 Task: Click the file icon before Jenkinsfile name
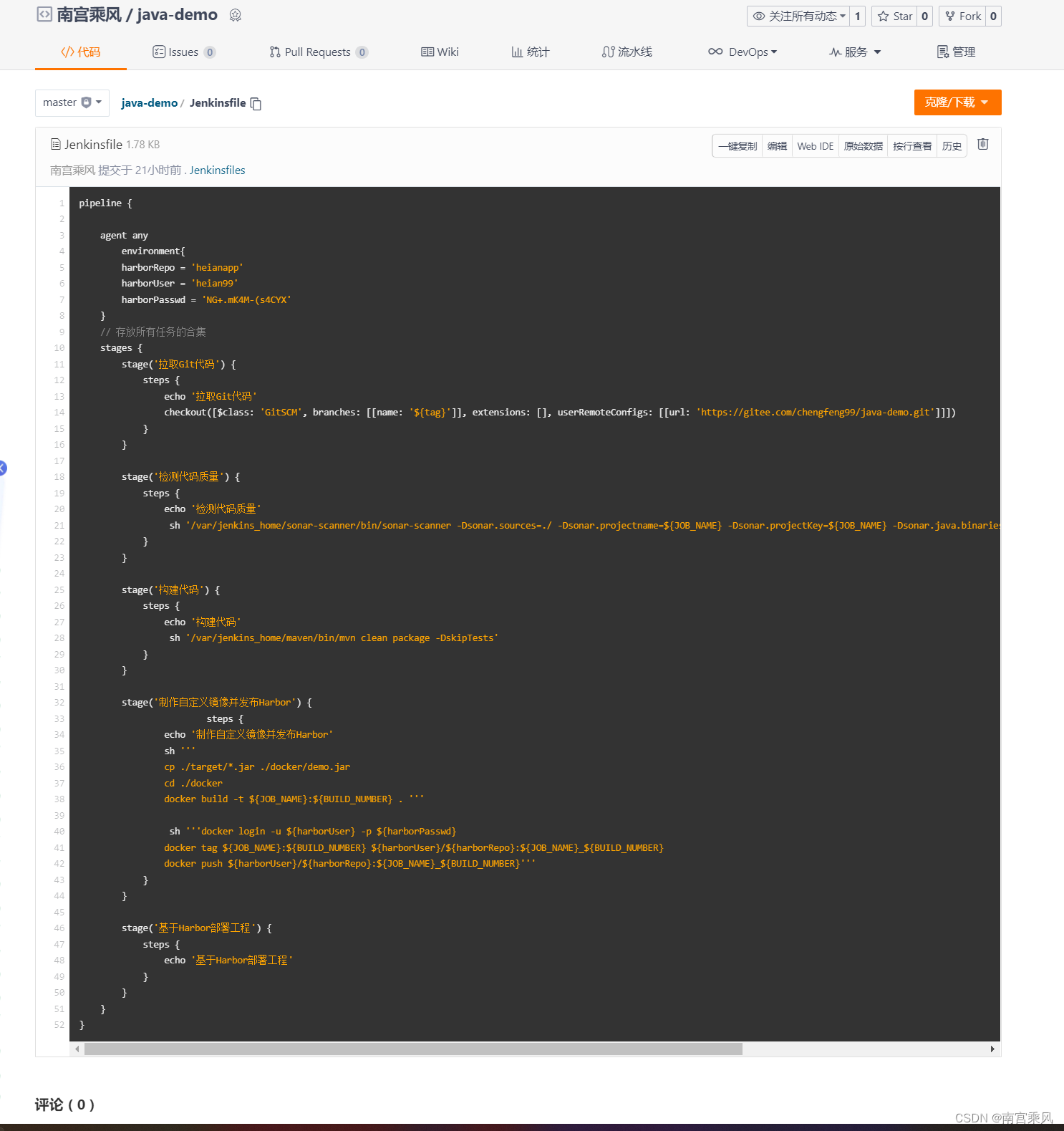click(56, 144)
